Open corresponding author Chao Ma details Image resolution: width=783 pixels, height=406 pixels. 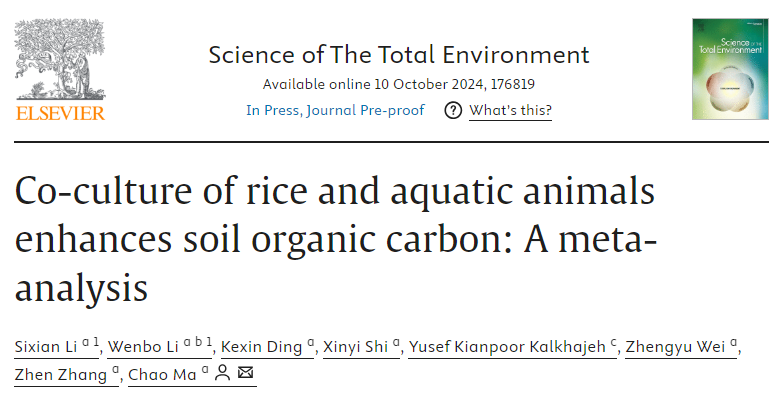(164, 374)
